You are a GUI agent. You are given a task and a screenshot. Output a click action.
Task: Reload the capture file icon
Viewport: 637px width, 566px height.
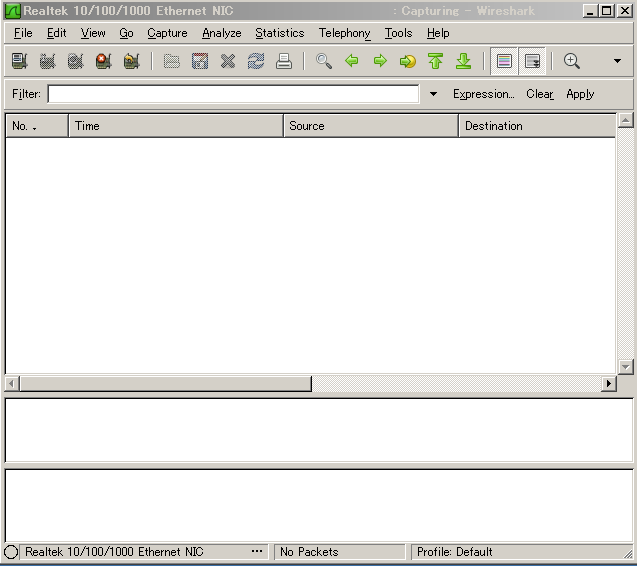(256, 61)
